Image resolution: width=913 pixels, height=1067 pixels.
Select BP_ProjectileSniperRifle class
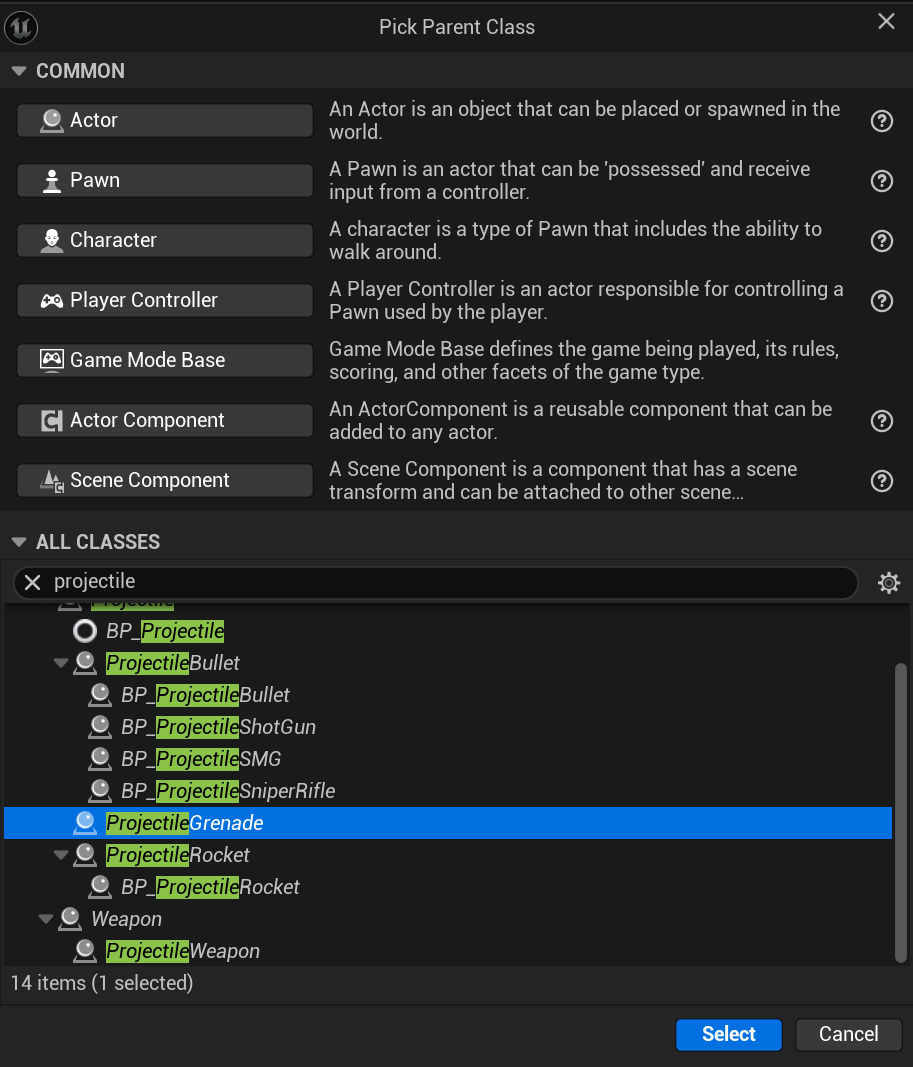[228, 791]
